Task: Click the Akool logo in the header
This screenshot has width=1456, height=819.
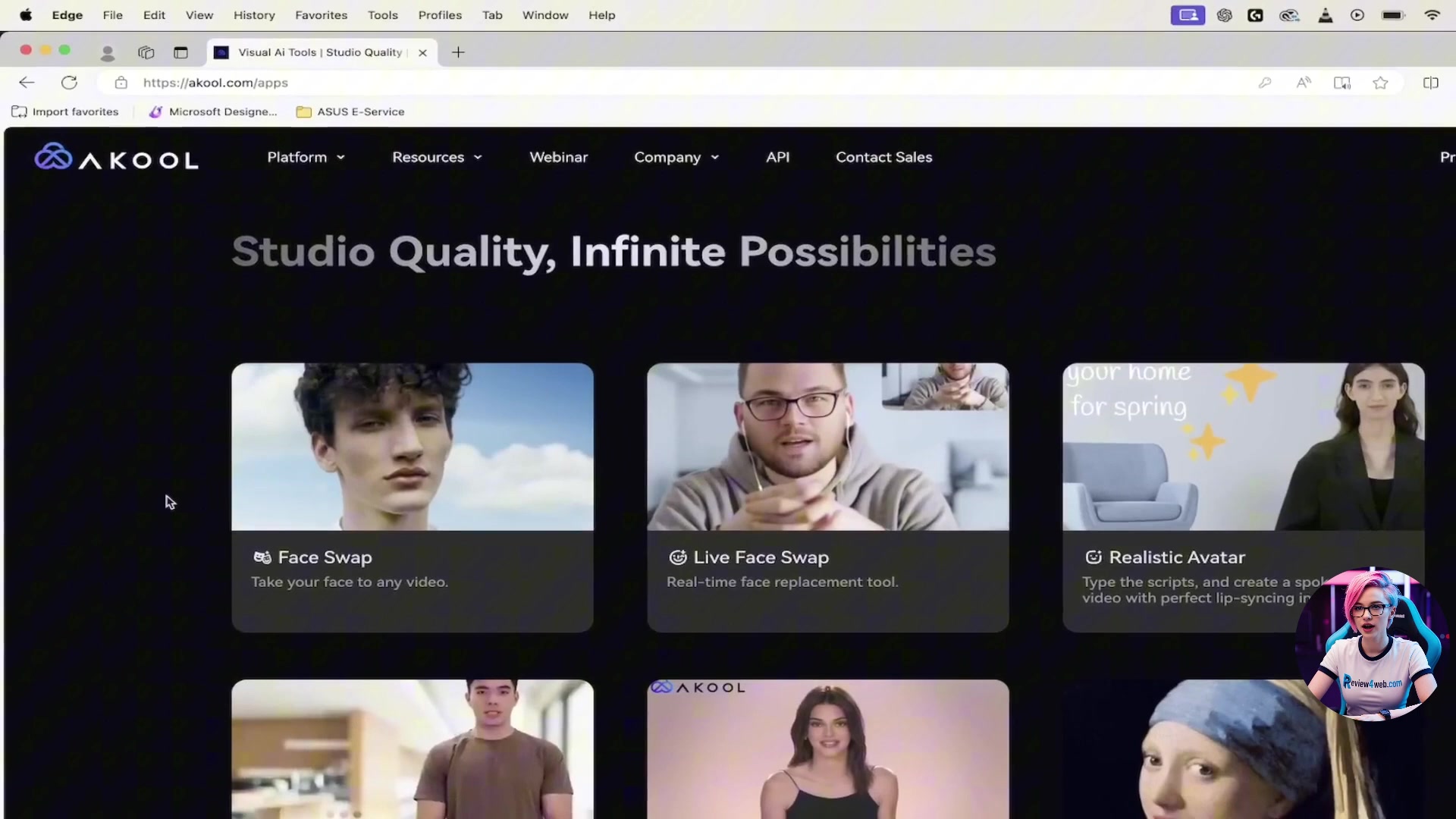Action: pos(117,157)
